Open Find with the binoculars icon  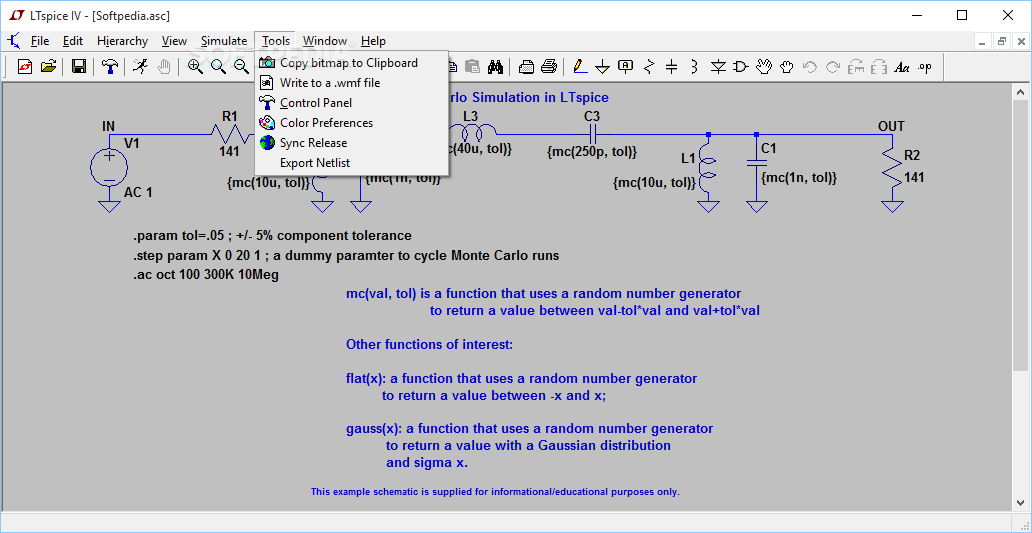click(495, 66)
